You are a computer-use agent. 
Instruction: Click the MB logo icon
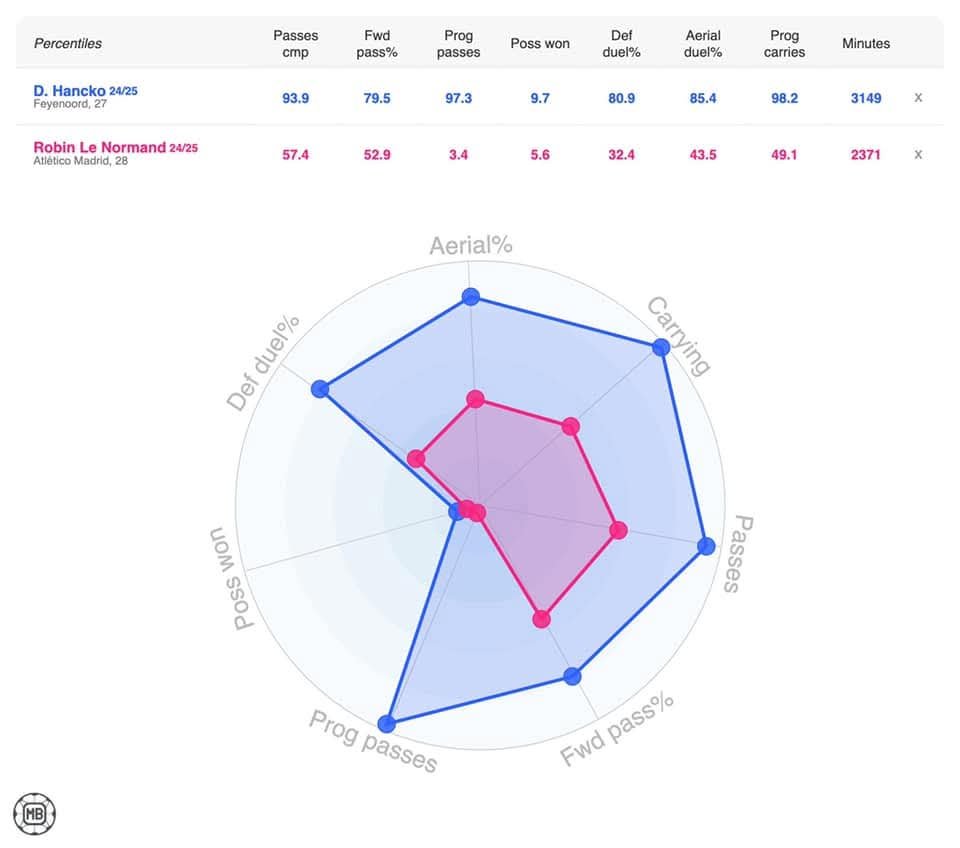pos(34,813)
